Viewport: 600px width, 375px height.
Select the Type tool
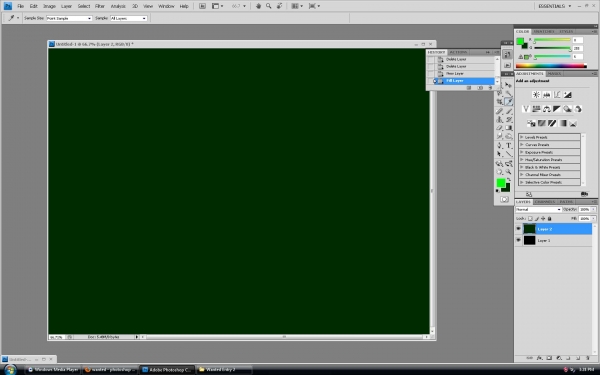click(x=509, y=145)
